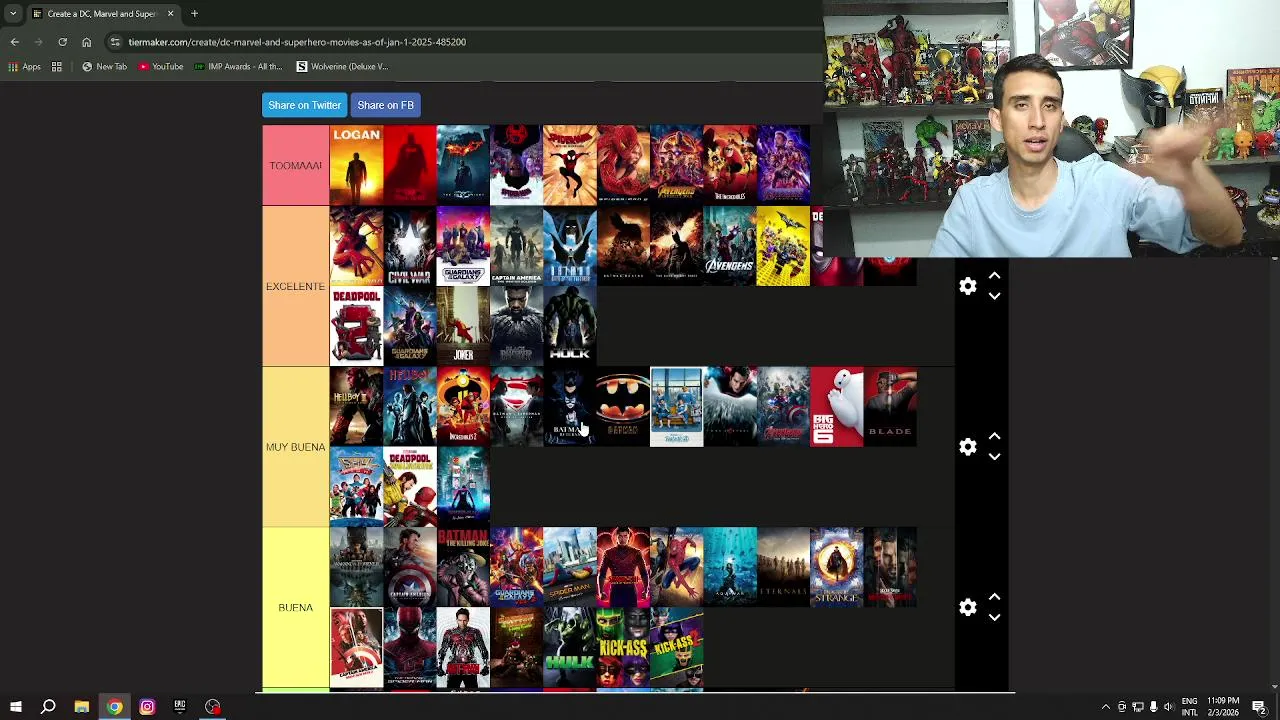Share the tier list on FB
This screenshot has width=1280, height=720.
pyautogui.click(x=385, y=105)
